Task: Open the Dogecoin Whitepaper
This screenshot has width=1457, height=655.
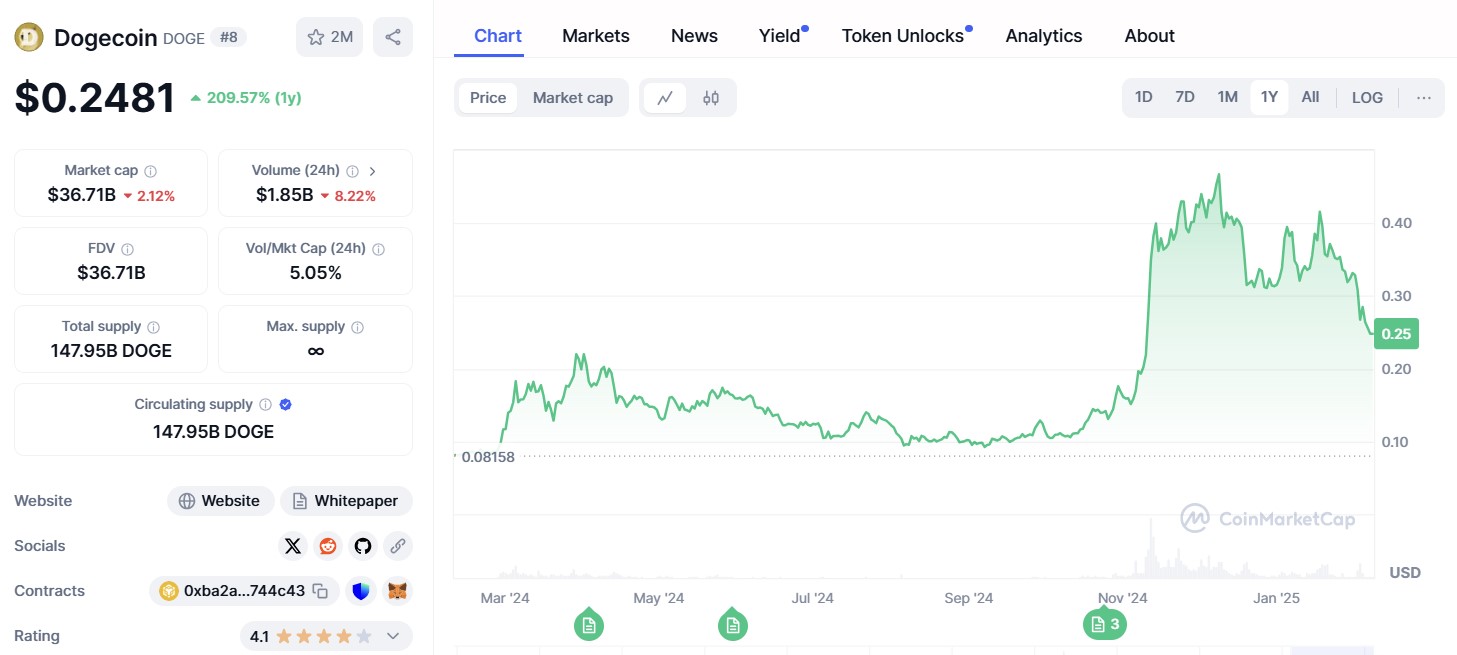Action: (346, 500)
